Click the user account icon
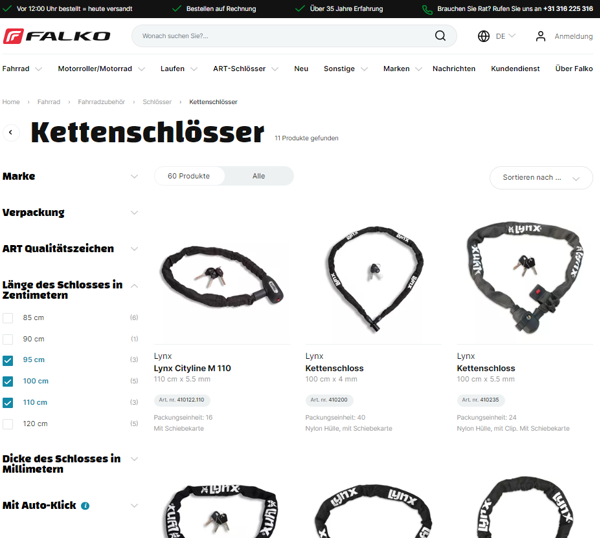Image resolution: width=600 pixels, height=538 pixels. [540, 36]
